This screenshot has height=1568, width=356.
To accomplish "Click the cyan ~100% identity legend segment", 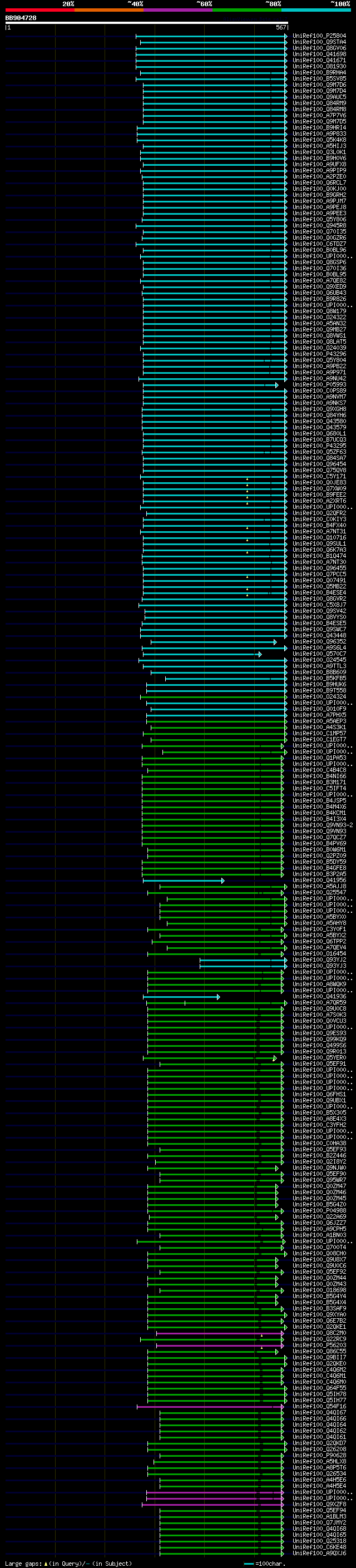I will pyautogui.click(x=316, y=10).
